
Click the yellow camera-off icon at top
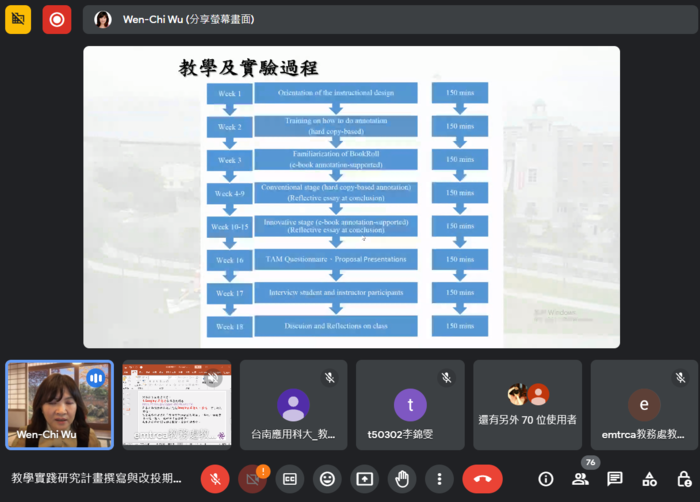(x=18, y=19)
